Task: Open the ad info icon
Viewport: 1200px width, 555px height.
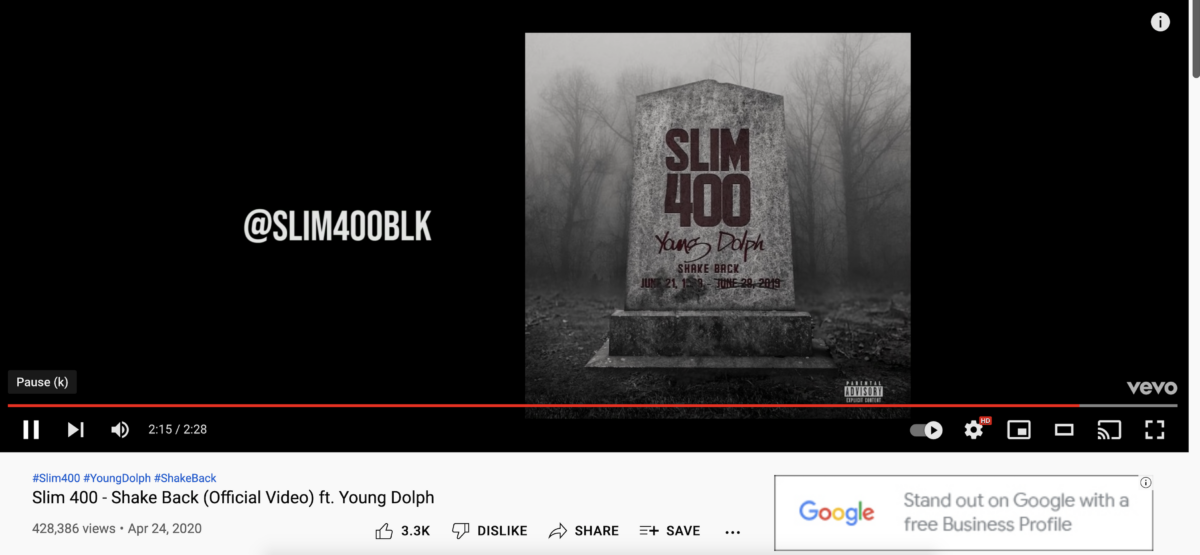Action: (x=1146, y=482)
